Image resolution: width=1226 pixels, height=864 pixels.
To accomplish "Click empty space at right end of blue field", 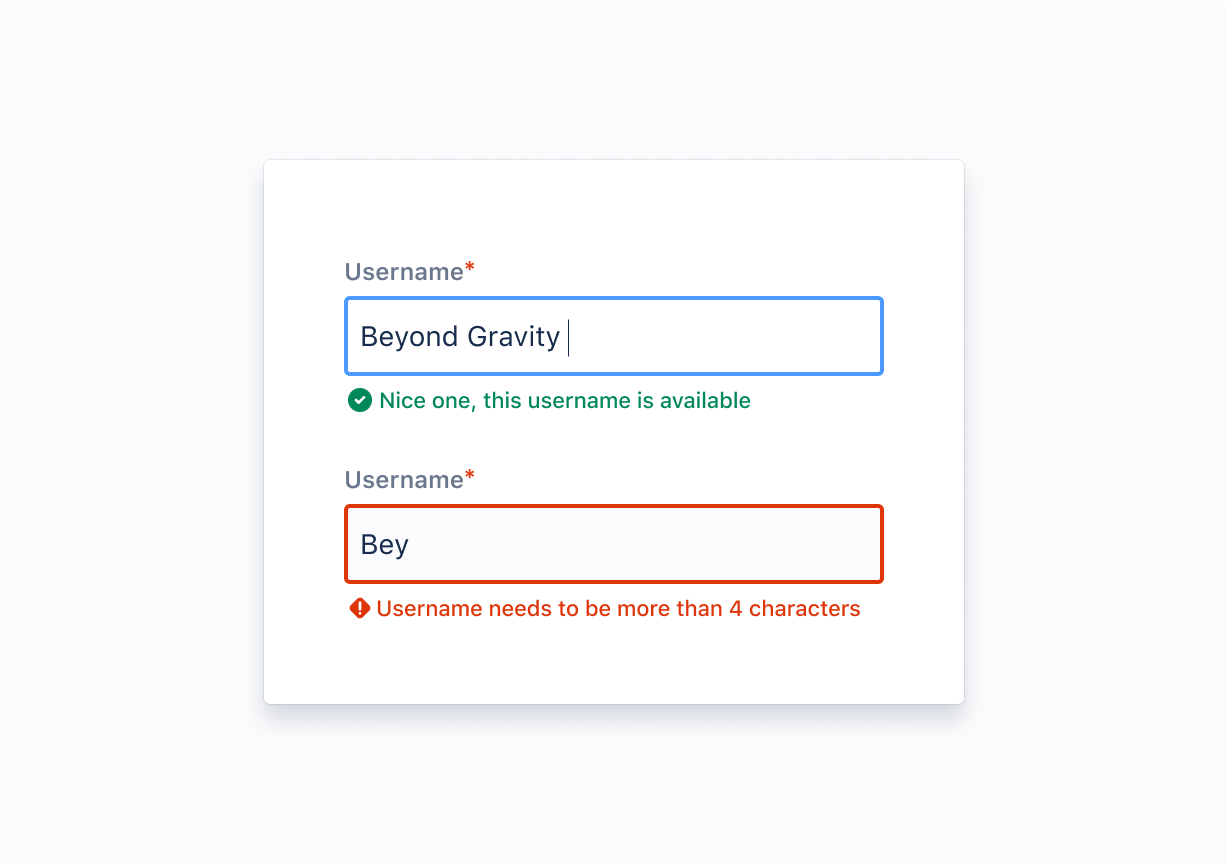I will coord(840,336).
